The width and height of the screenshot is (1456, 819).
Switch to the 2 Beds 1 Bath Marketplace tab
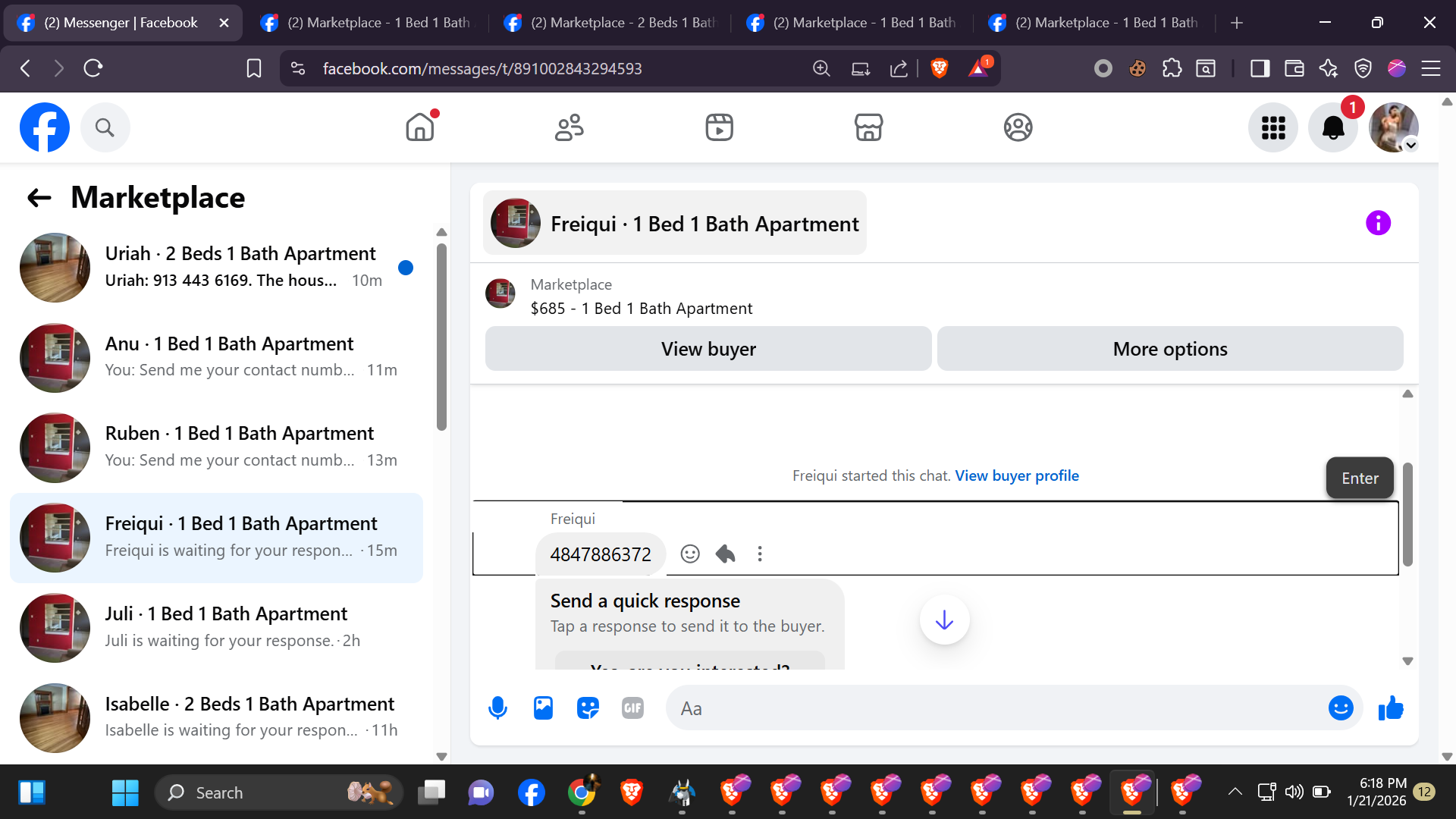tap(610, 23)
